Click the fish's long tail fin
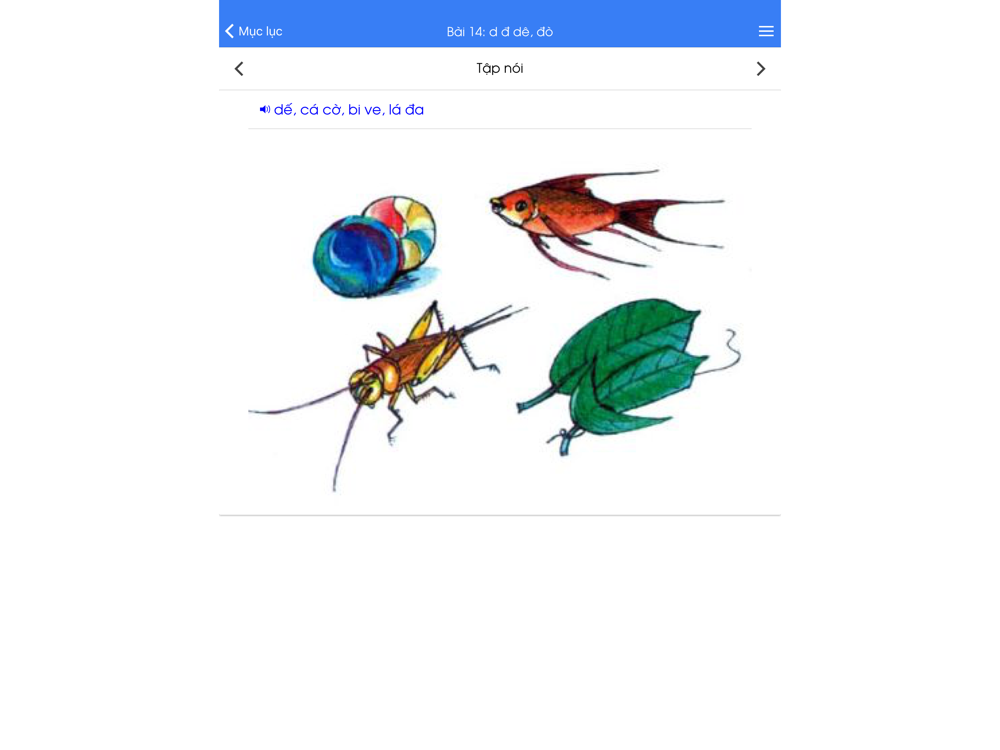The height and width of the screenshot is (750, 1000). [x=670, y=220]
